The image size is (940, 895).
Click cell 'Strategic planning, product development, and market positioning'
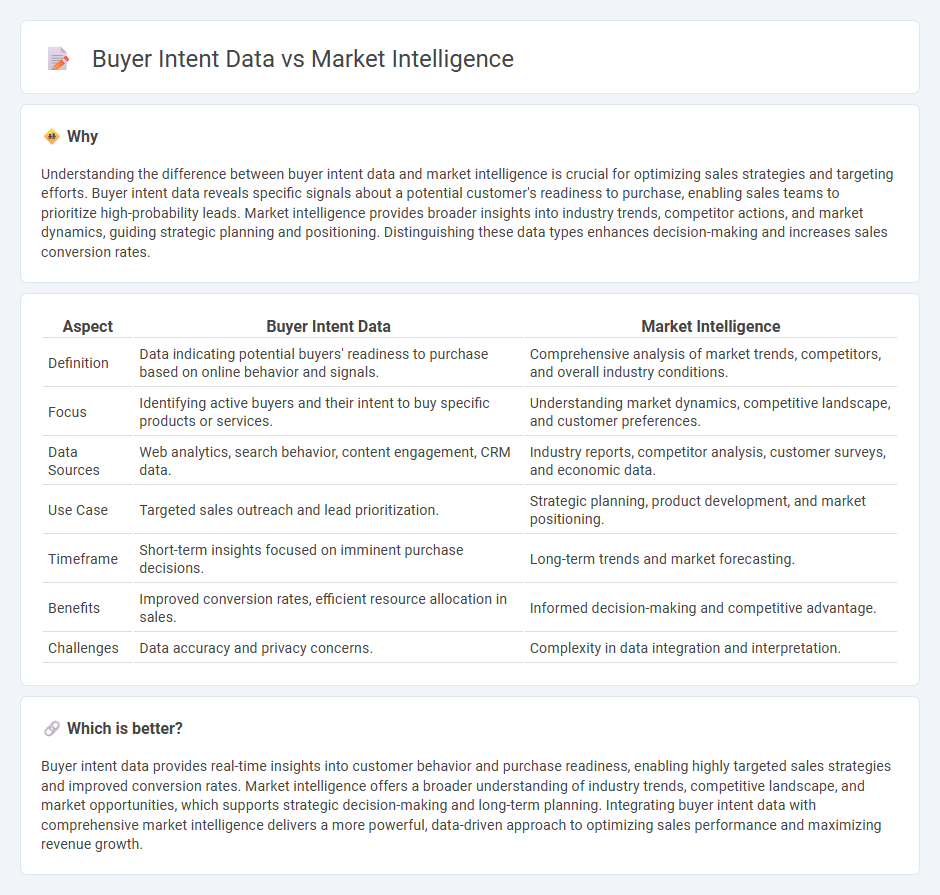tap(710, 510)
